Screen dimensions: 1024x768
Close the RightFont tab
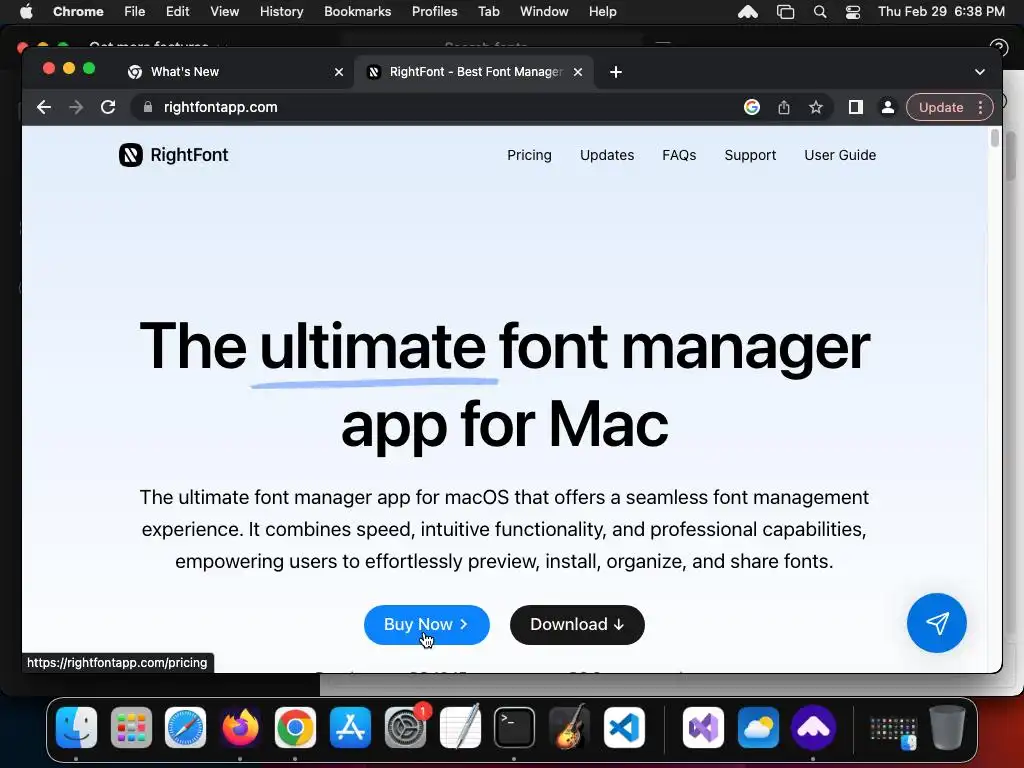coord(578,72)
